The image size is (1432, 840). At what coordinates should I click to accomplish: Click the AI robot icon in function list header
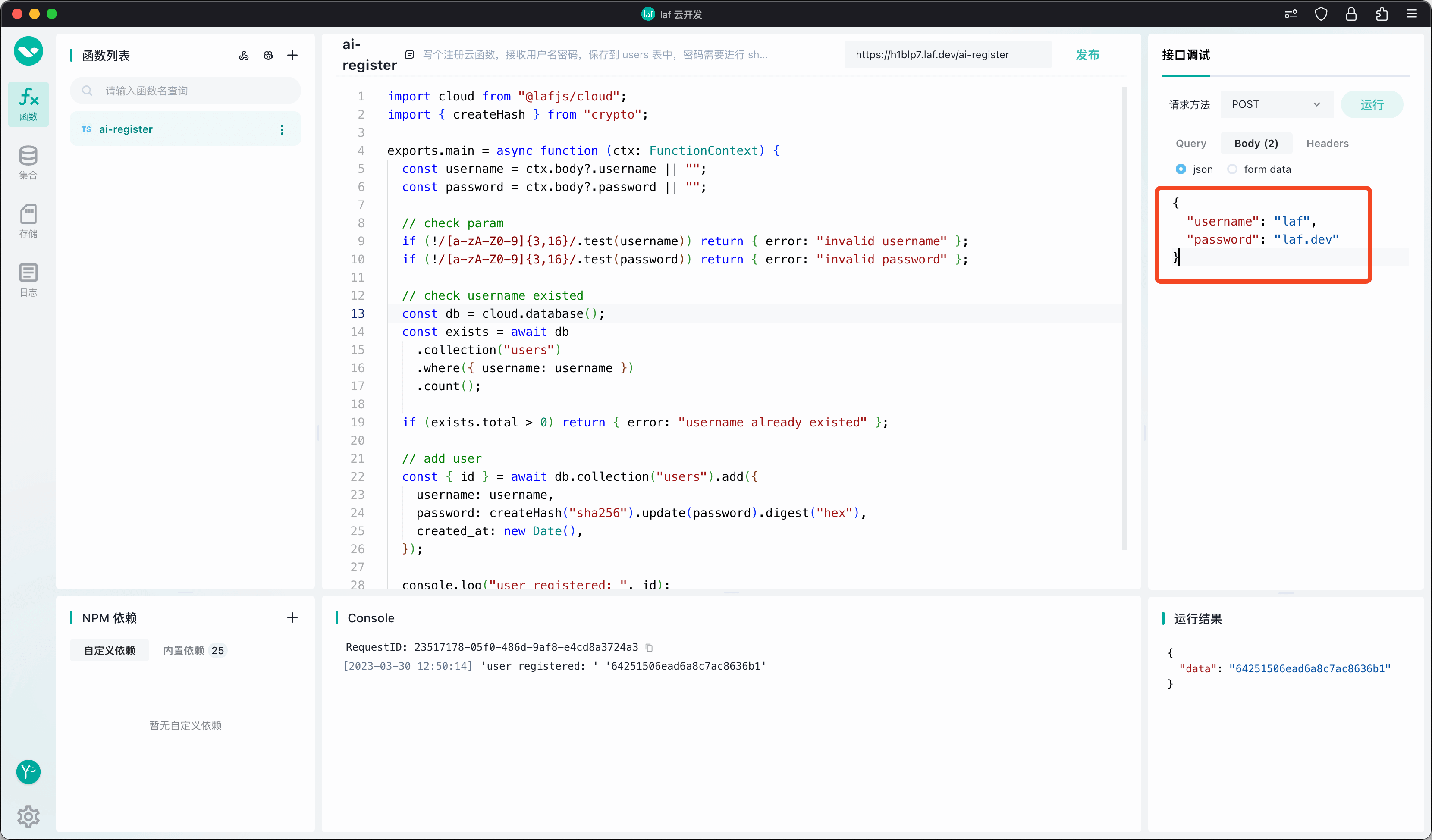pos(268,55)
